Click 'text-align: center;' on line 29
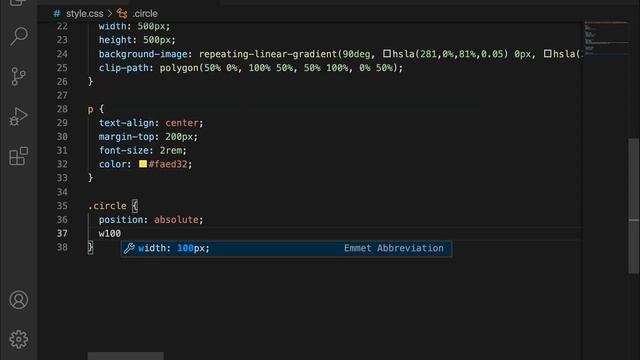This screenshot has width=640, height=360. coord(151,123)
